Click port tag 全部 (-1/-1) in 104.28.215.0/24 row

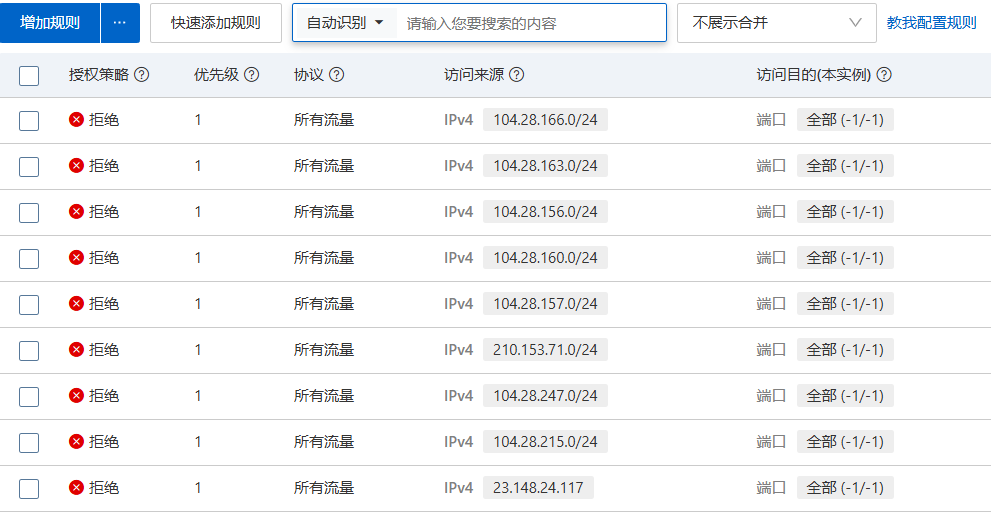coord(845,442)
